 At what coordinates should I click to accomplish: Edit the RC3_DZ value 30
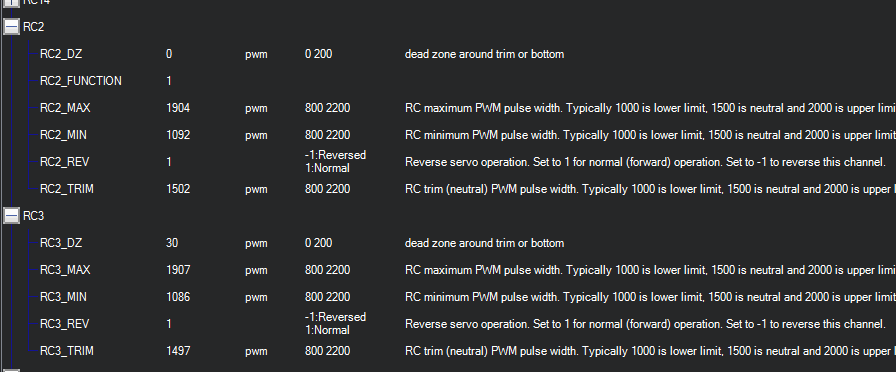[172, 243]
